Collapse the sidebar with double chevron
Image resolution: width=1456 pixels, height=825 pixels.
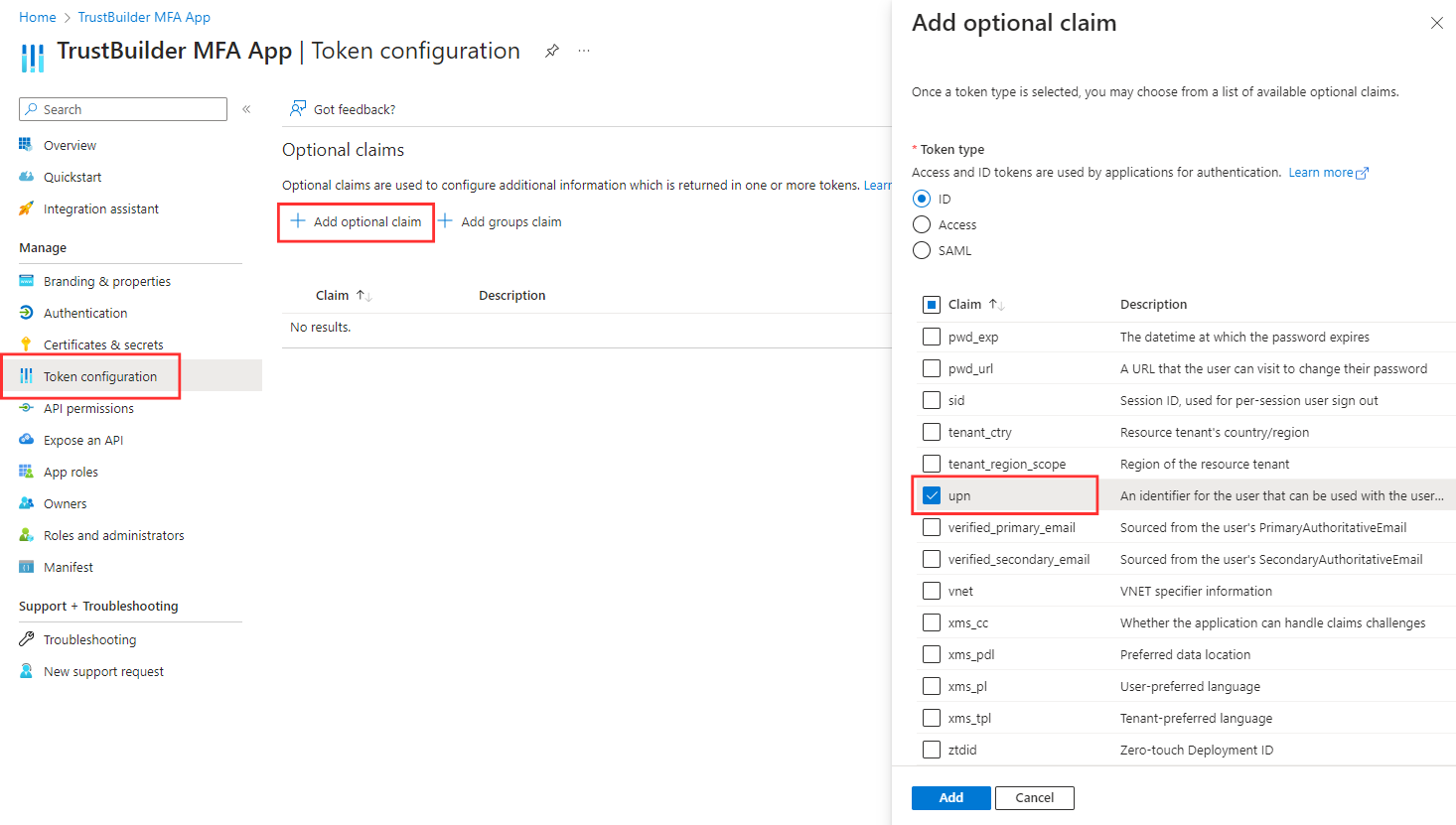point(246,109)
